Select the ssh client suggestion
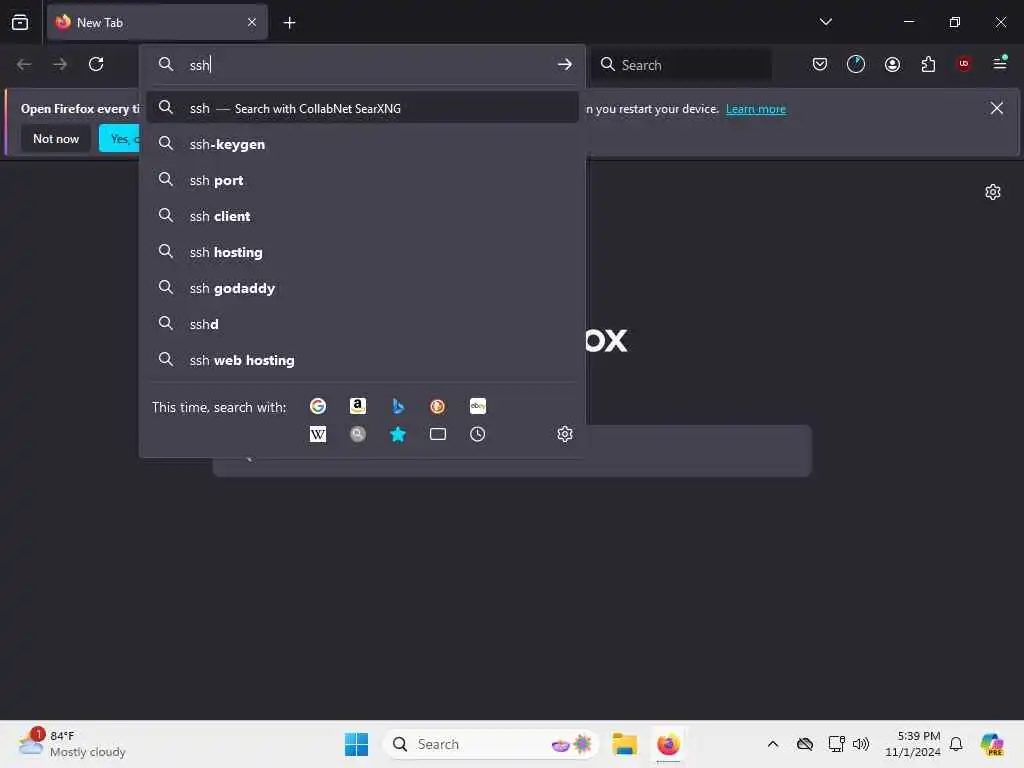Screen dimensions: 1024x768 coord(362,216)
